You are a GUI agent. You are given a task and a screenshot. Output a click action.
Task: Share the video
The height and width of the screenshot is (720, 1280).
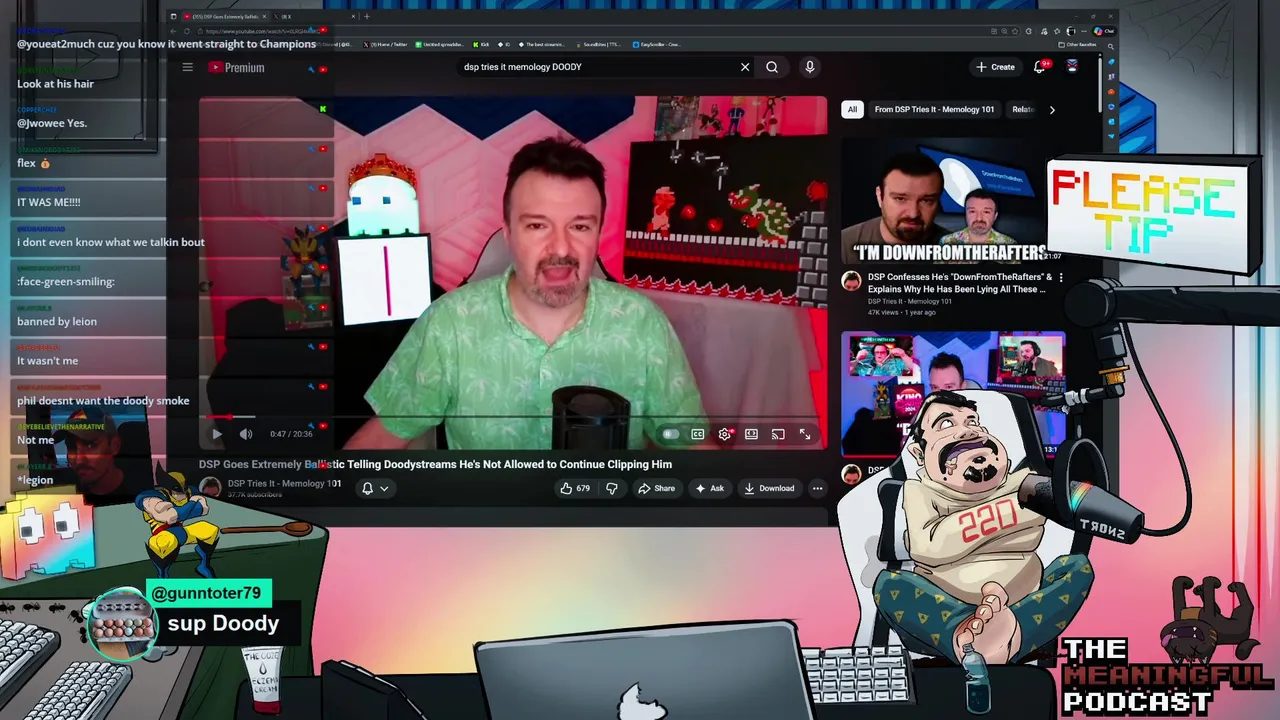[657, 488]
